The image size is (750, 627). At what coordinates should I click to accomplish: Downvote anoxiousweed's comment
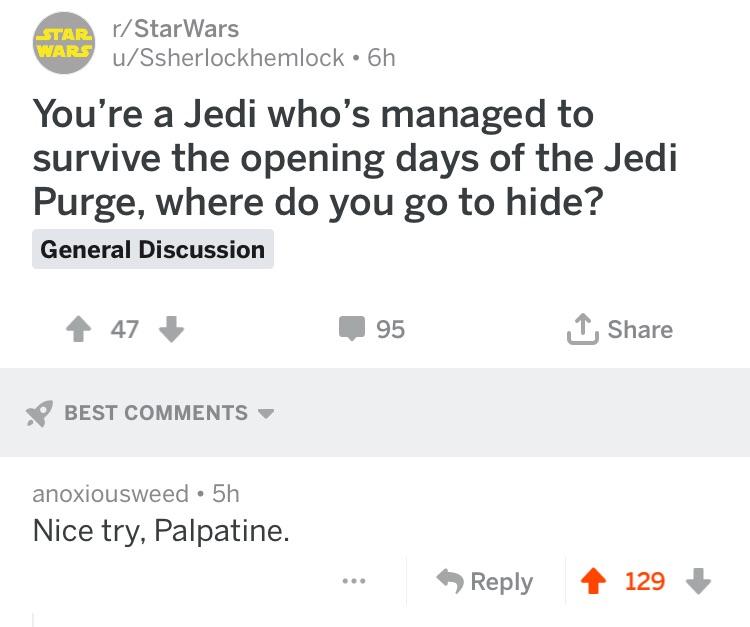tap(699, 581)
